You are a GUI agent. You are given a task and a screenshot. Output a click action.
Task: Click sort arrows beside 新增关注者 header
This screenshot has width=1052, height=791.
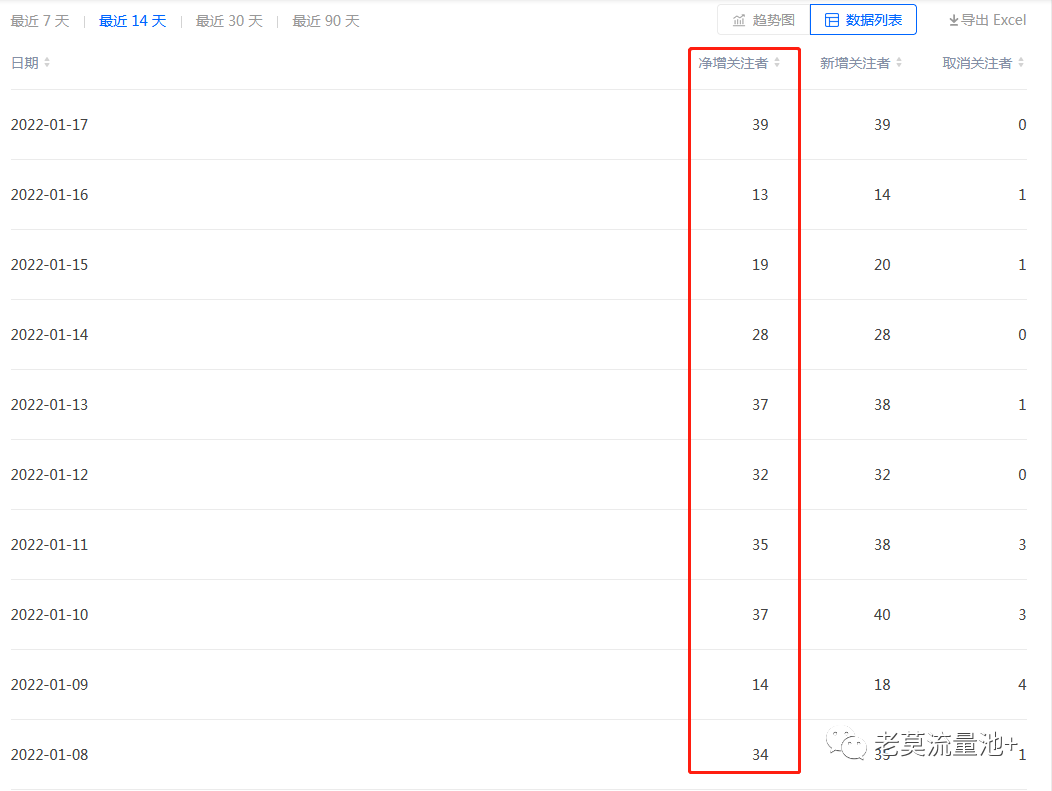(x=899, y=63)
